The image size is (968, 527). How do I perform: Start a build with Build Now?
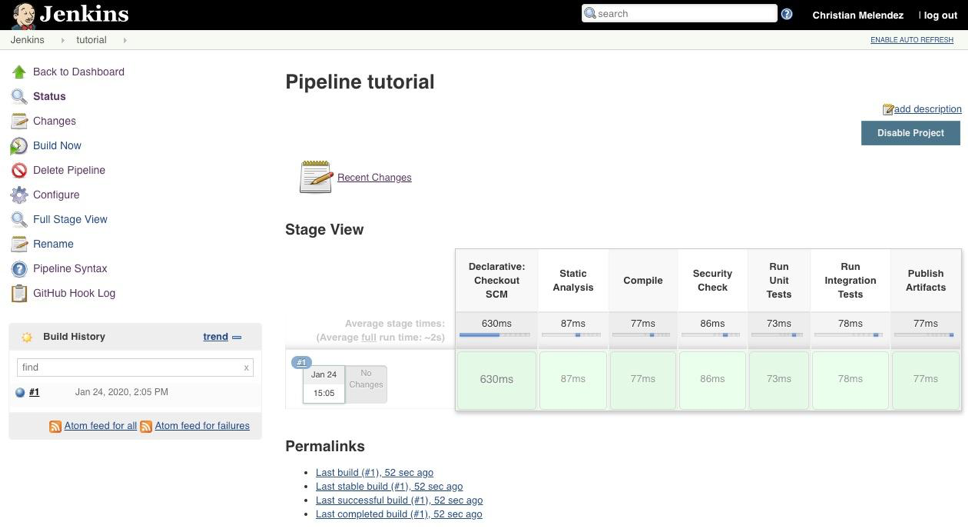pos(57,146)
